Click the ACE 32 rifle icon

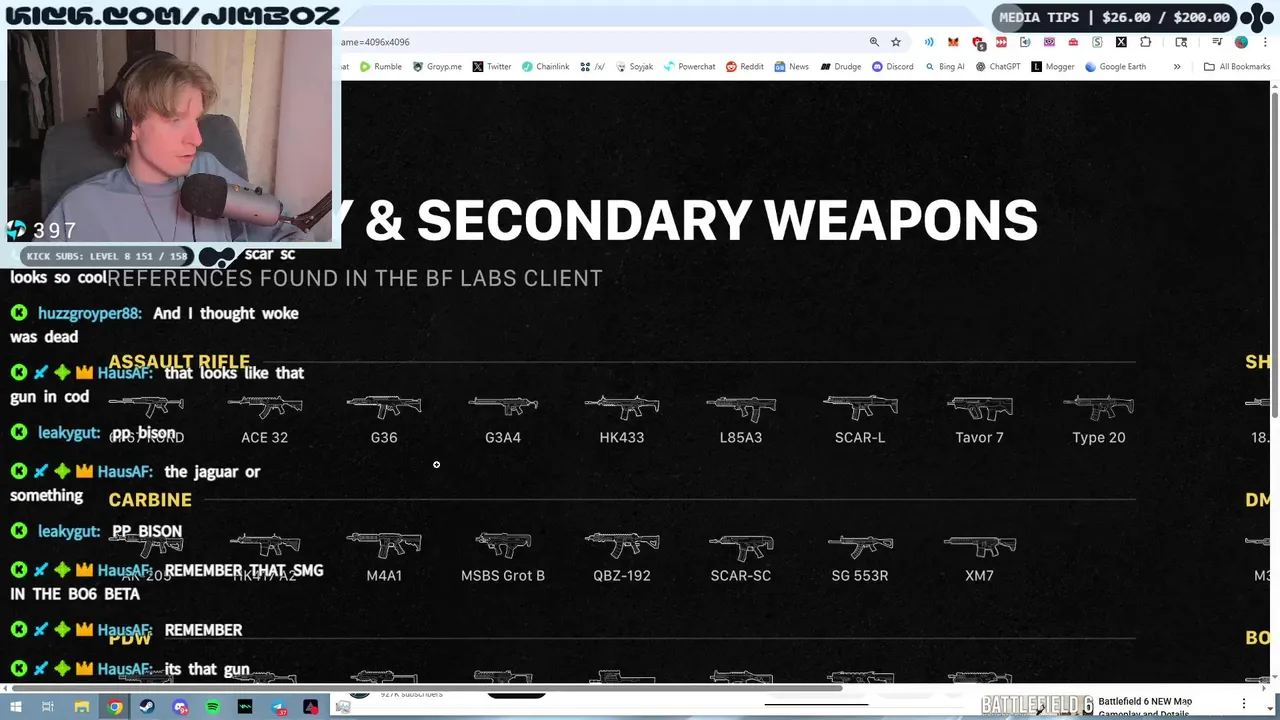[x=265, y=407]
